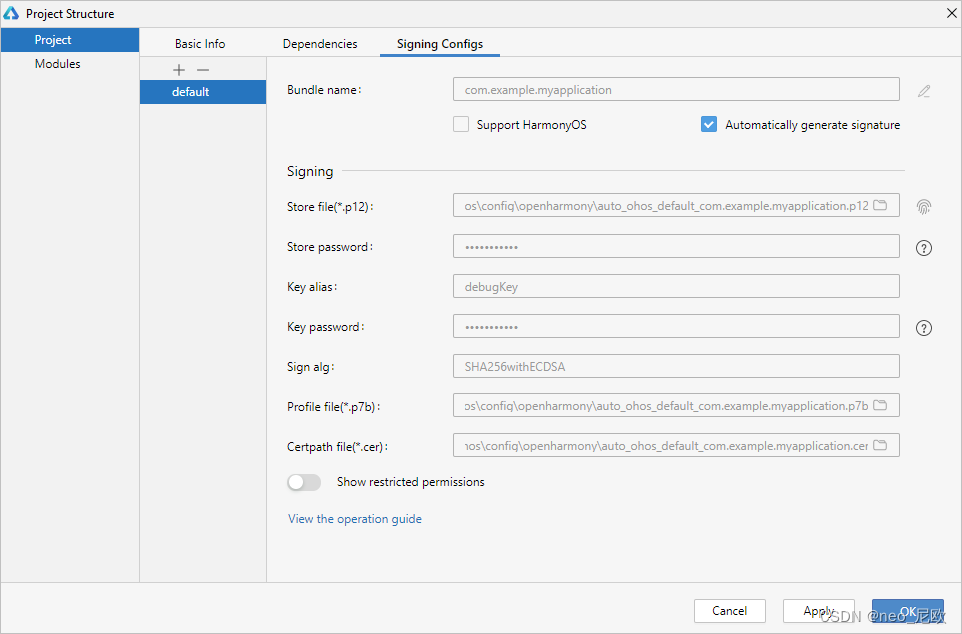Browse for Store file p12 folder icon
Image resolution: width=962 pixels, height=634 pixels.
(880, 205)
